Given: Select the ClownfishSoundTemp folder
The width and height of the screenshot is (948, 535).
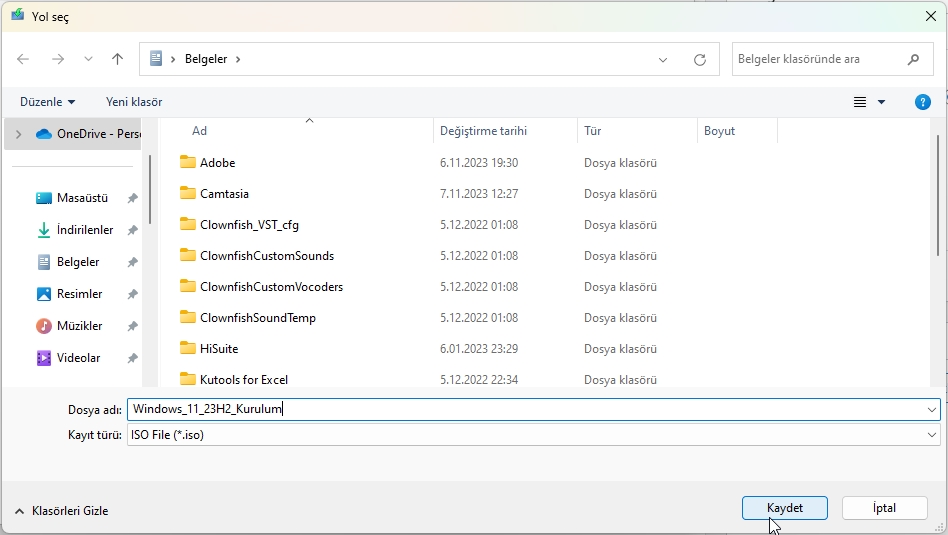Looking at the screenshot, I should click(258, 318).
